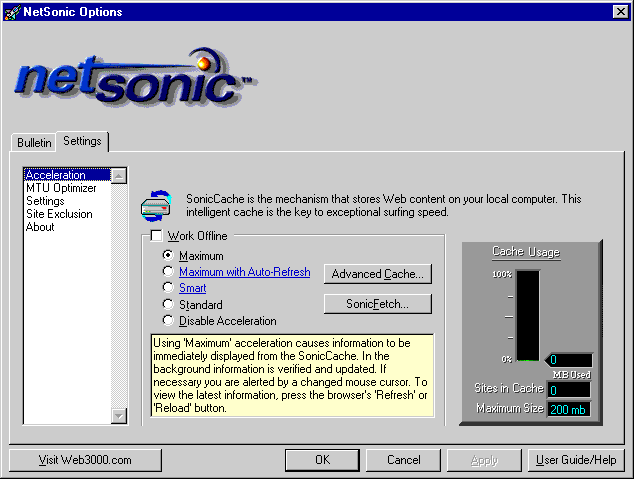
Task: Click the Sites in Cache value field
Action: point(568,390)
